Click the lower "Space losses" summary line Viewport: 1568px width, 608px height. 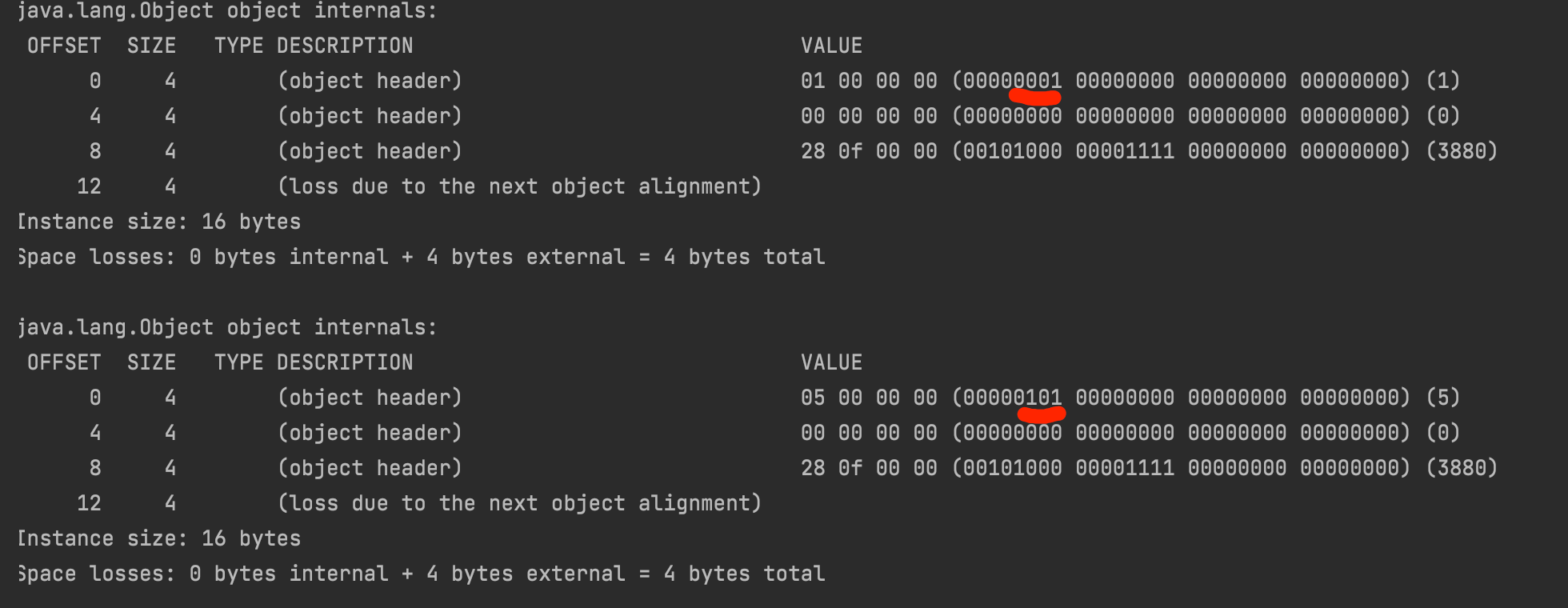pos(421,574)
